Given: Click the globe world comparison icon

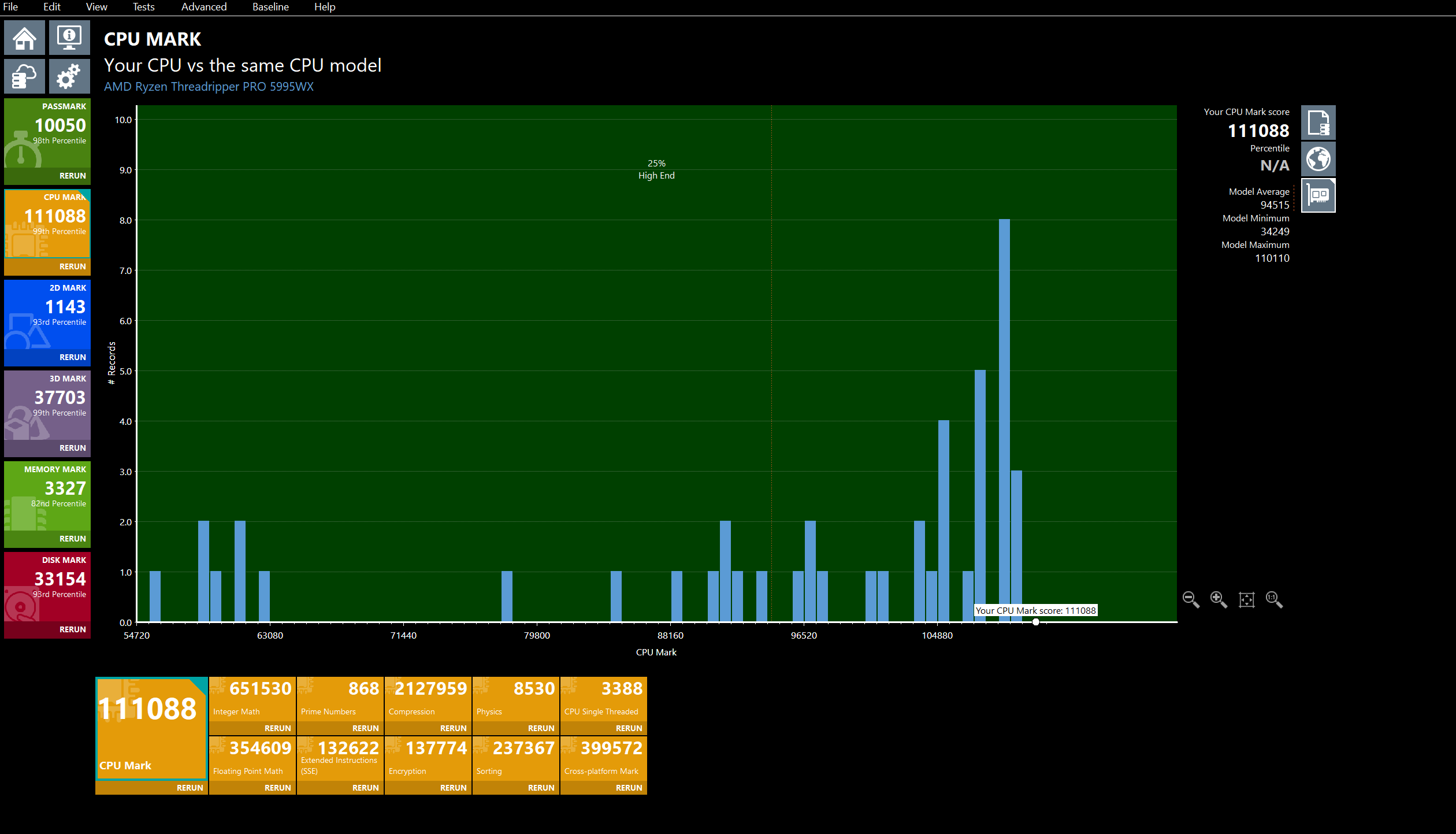Looking at the screenshot, I should (x=1318, y=159).
